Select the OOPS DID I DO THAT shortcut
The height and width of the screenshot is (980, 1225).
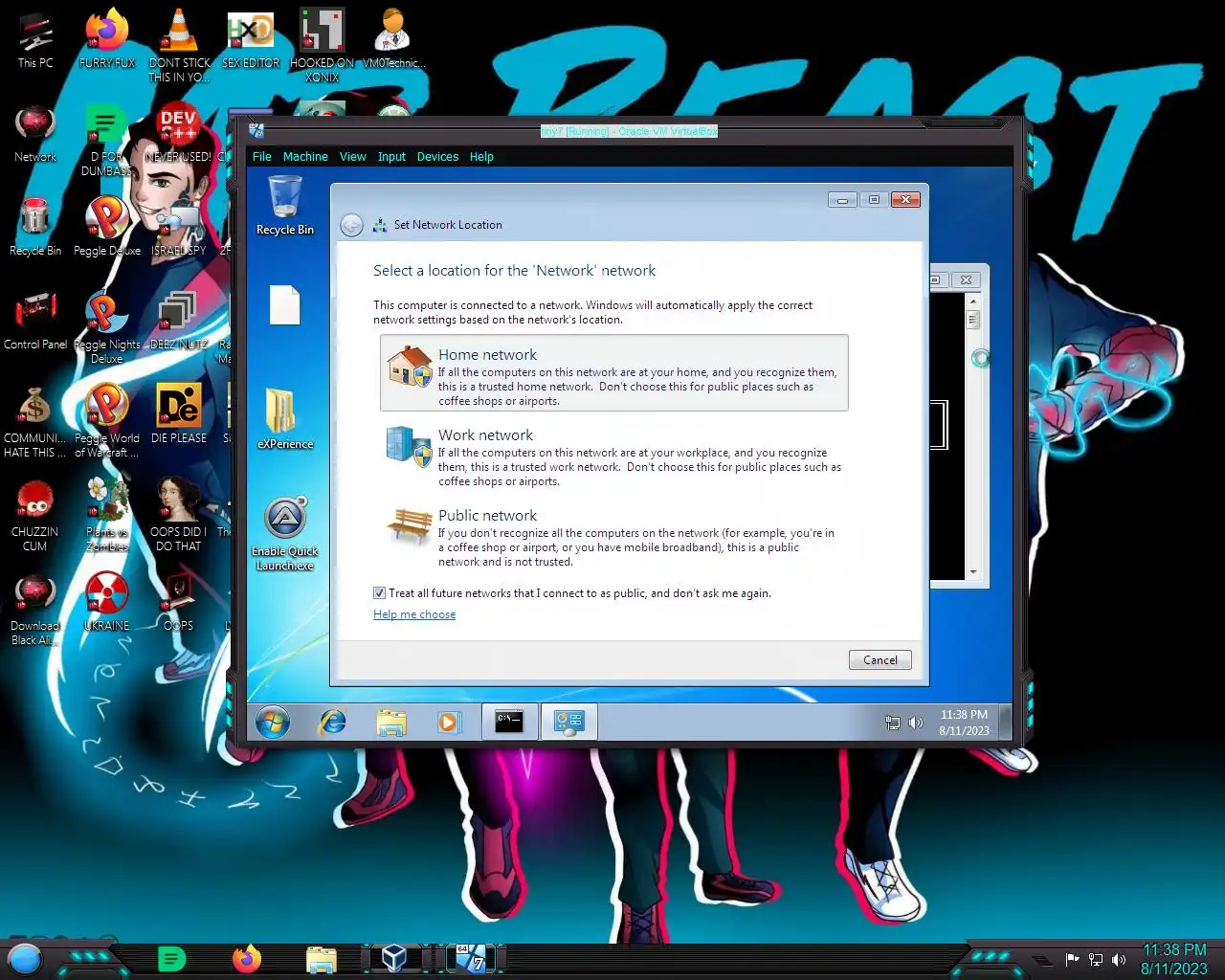179,515
